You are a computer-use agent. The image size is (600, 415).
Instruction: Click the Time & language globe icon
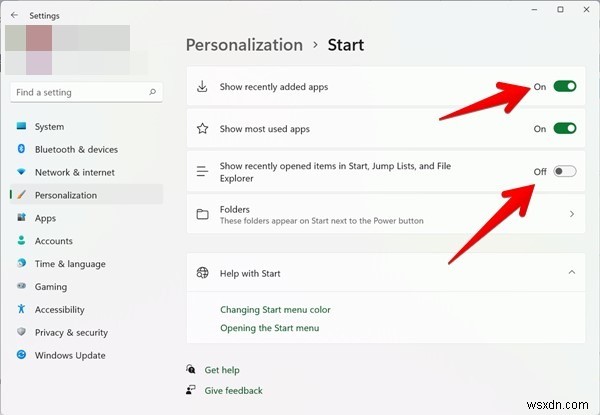click(21, 263)
